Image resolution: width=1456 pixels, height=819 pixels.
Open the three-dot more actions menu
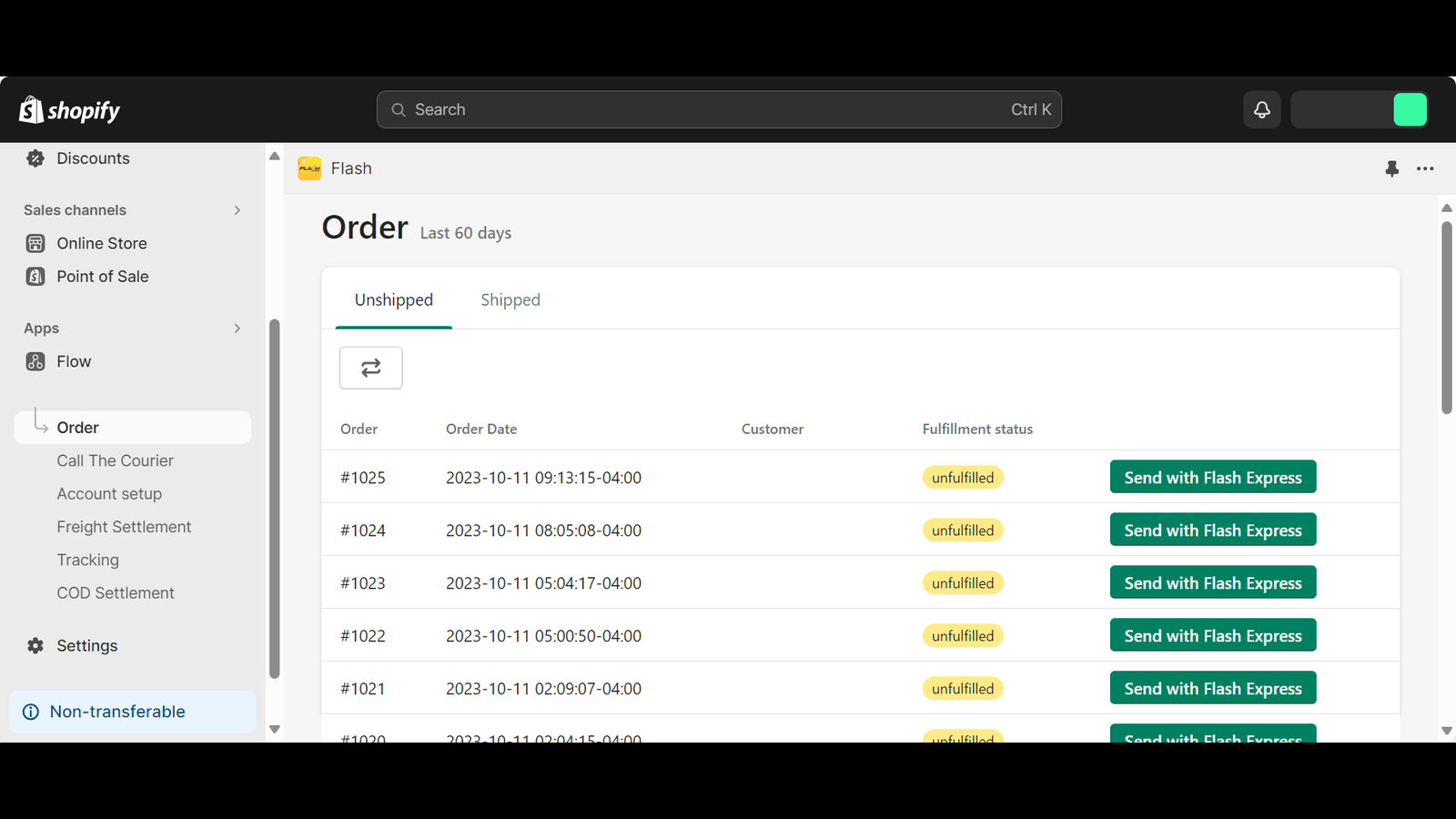pos(1425,168)
